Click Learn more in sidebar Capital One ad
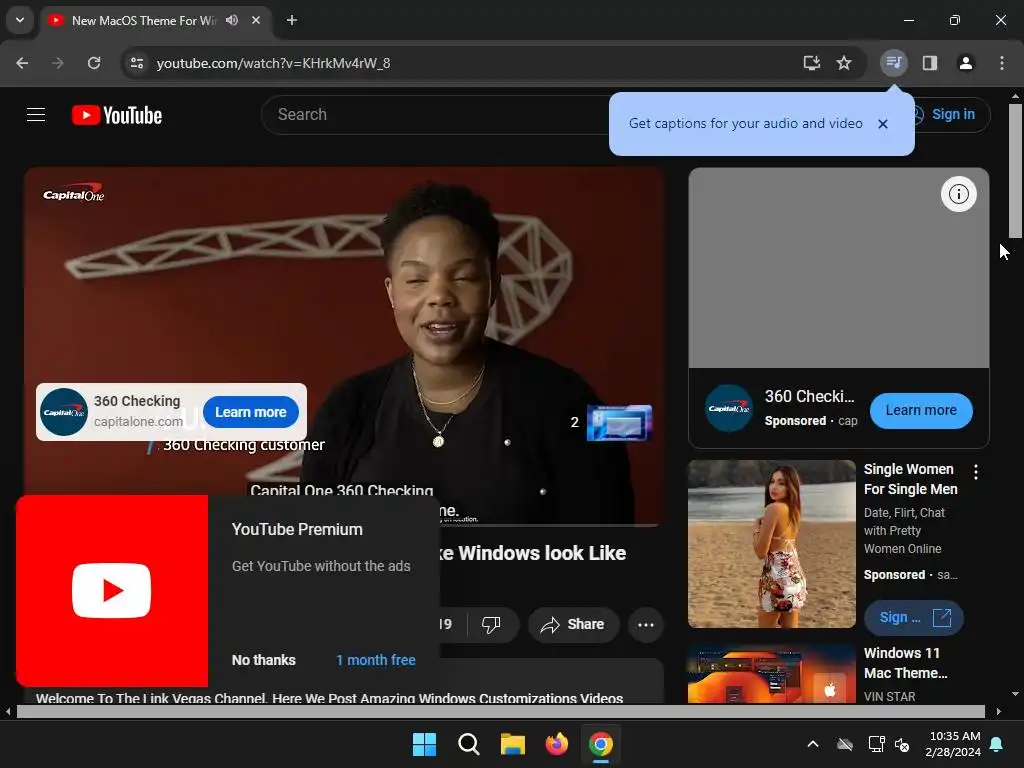Viewport: 1024px width, 768px height. tap(921, 411)
